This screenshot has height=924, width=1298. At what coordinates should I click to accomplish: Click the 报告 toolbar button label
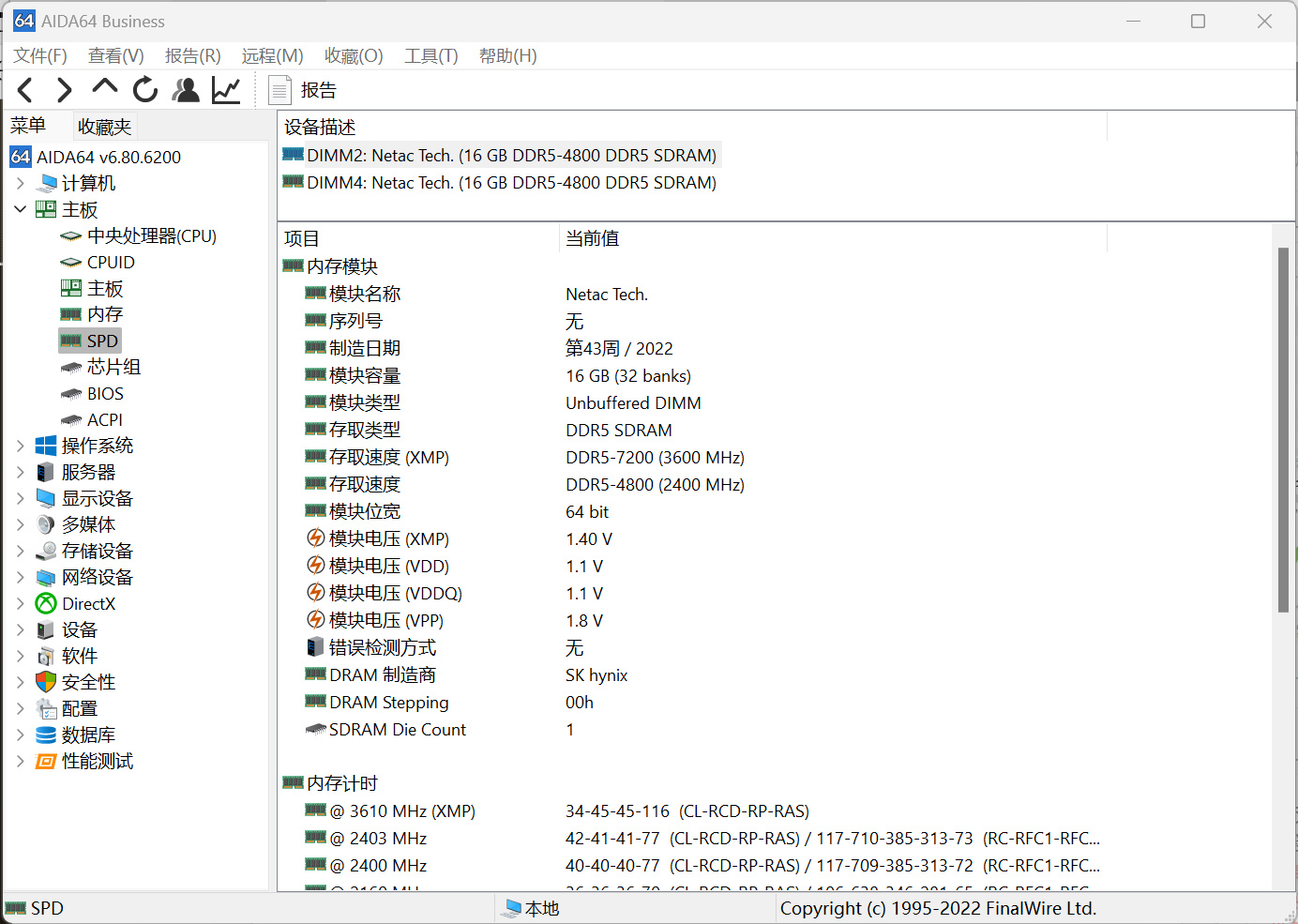[319, 90]
